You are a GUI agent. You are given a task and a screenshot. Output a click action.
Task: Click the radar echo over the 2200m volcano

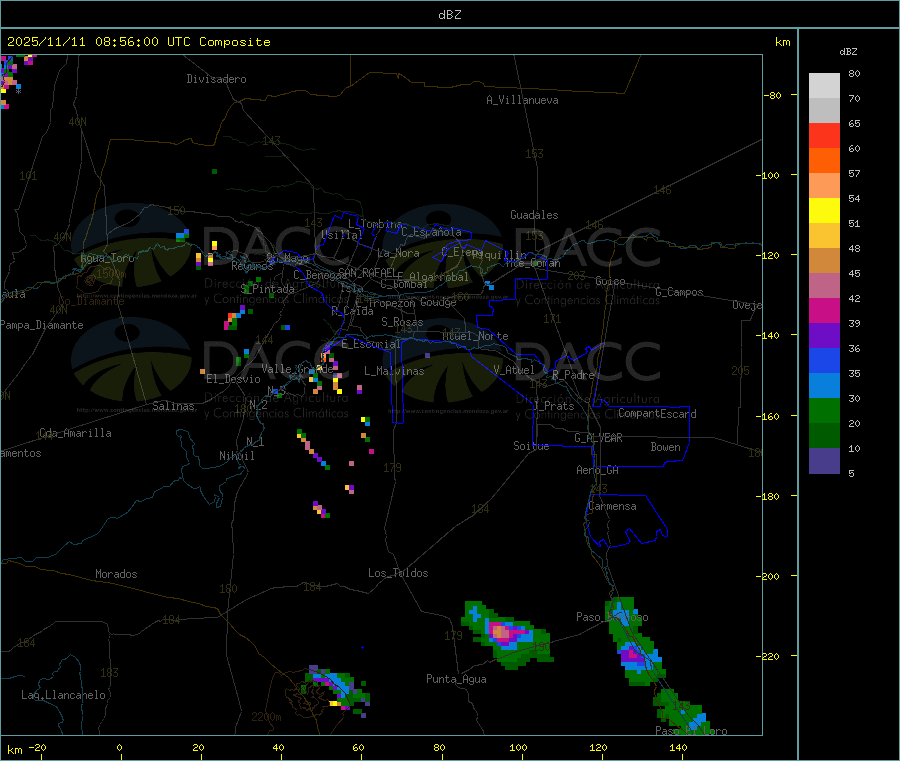338,690
